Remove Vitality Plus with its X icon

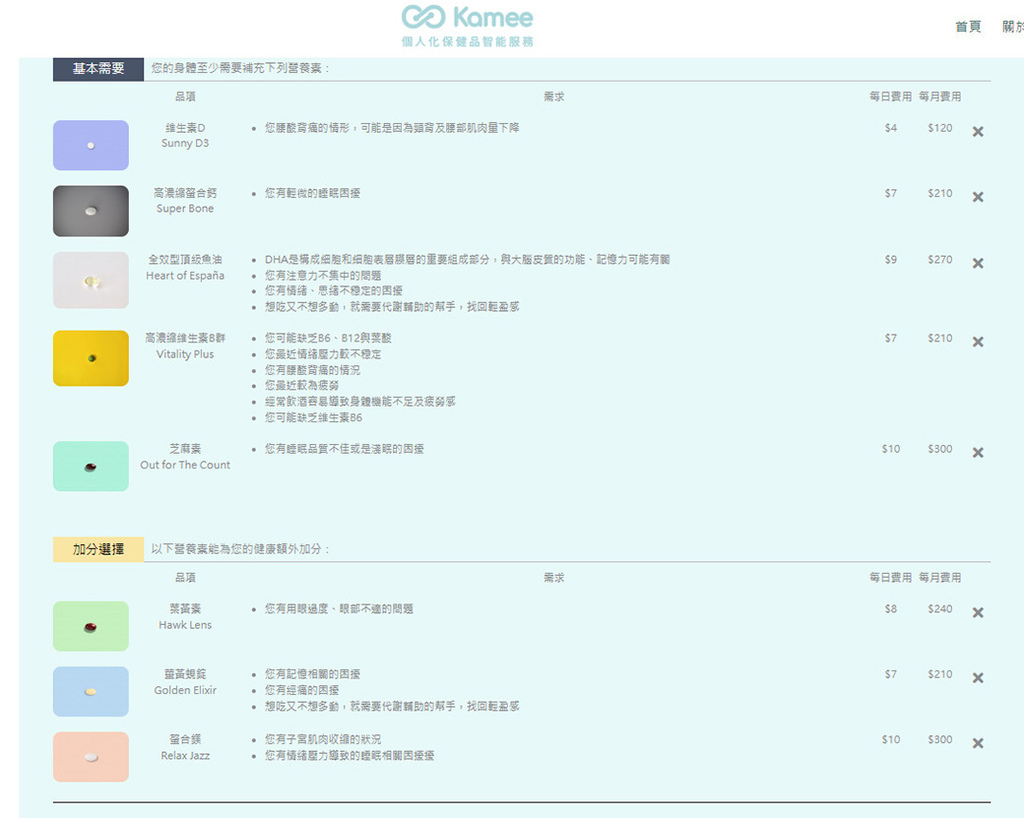[x=978, y=342]
